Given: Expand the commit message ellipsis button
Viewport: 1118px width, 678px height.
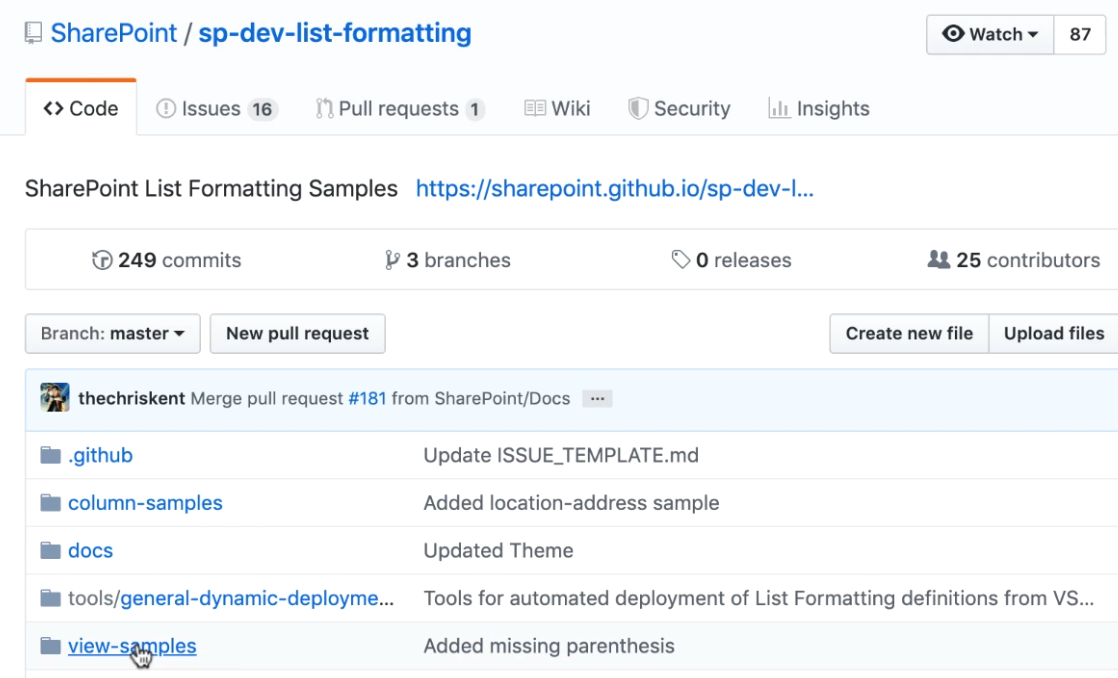Looking at the screenshot, I should pyautogui.click(x=598, y=399).
